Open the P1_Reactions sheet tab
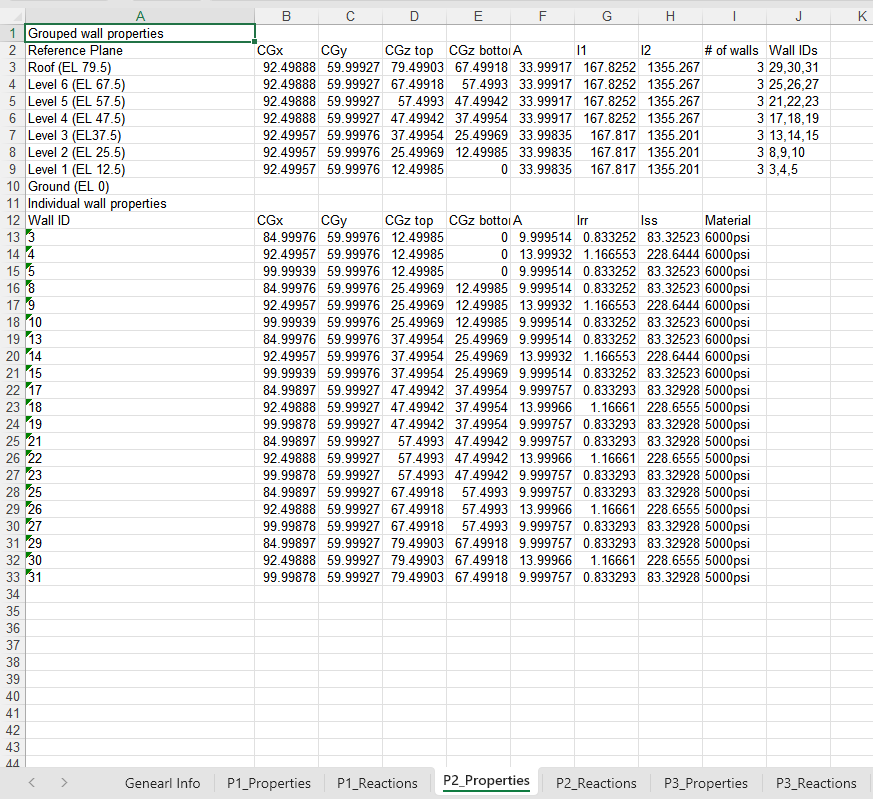The width and height of the screenshot is (873, 799). 377,783
